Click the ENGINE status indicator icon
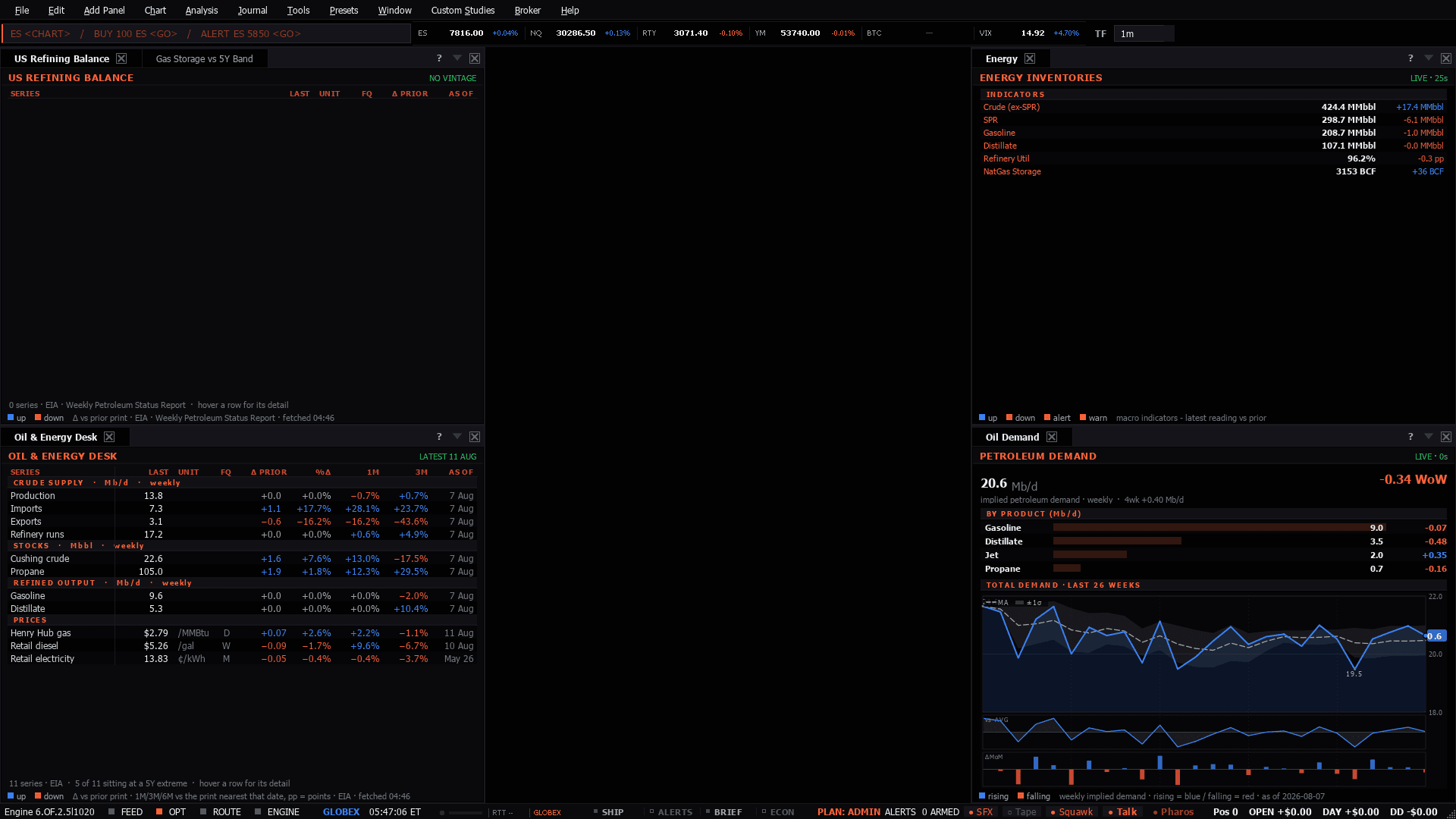The width and height of the screenshot is (1456, 819). (258, 812)
